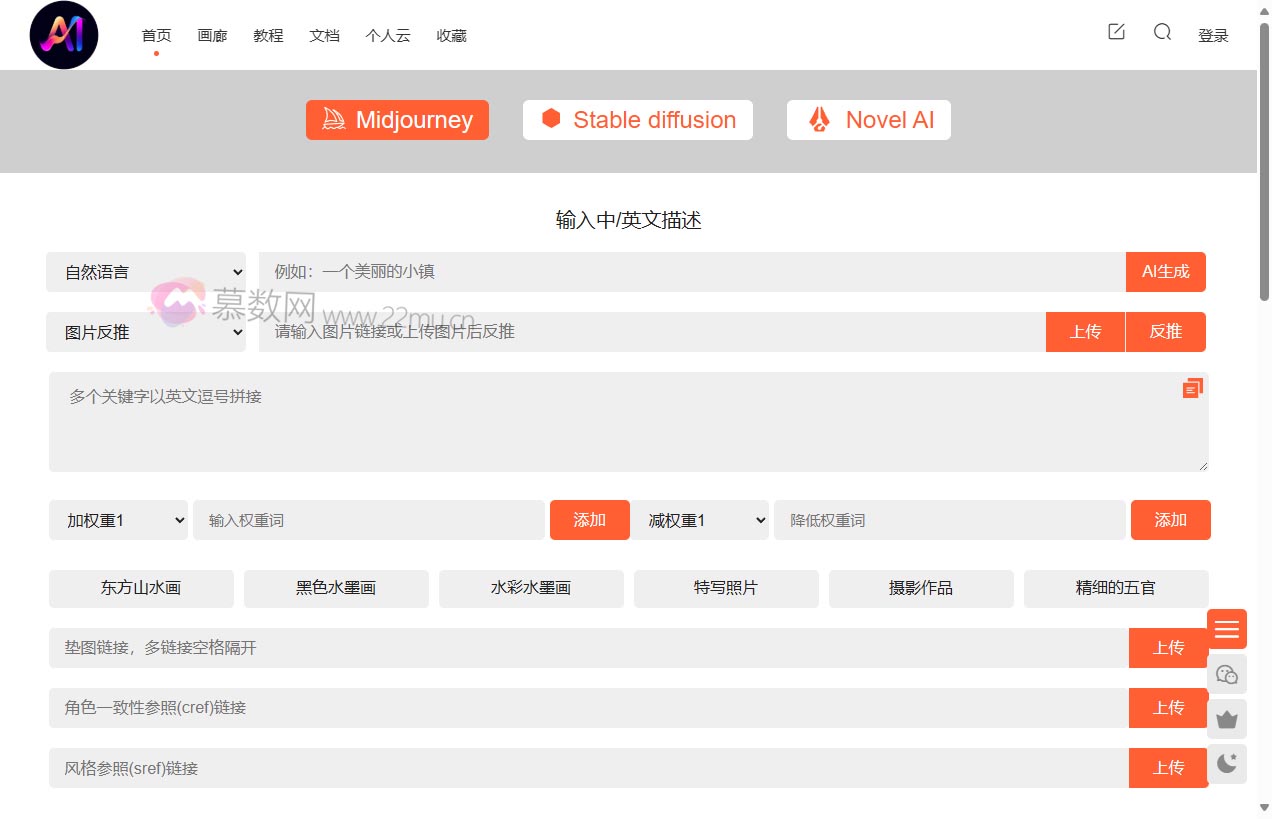
Task: Open the orange hamburger menu button
Action: (1226, 629)
